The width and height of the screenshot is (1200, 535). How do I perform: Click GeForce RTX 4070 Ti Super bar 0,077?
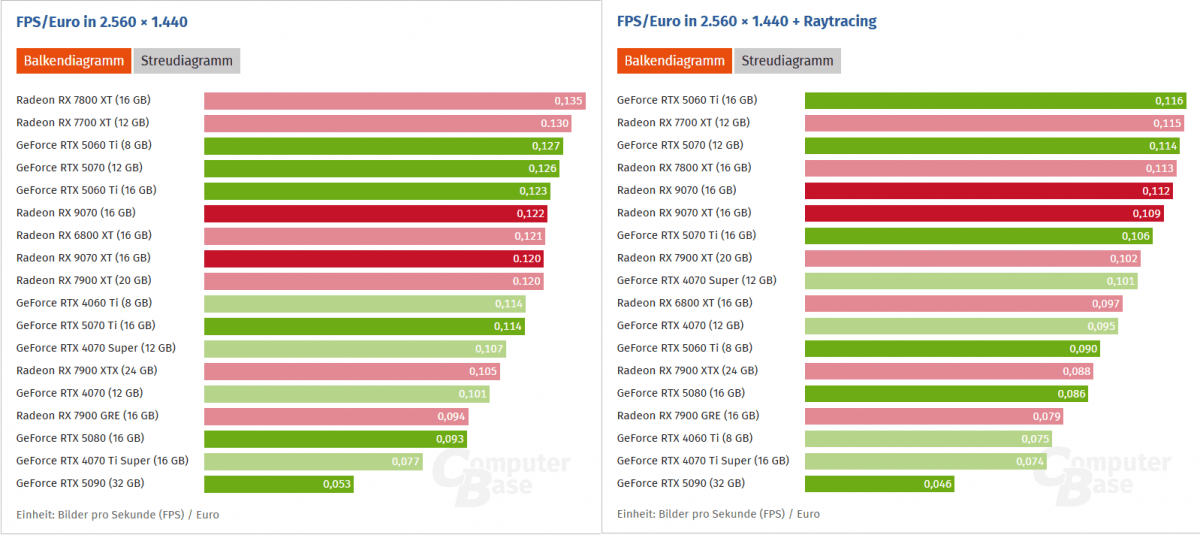(x=313, y=461)
